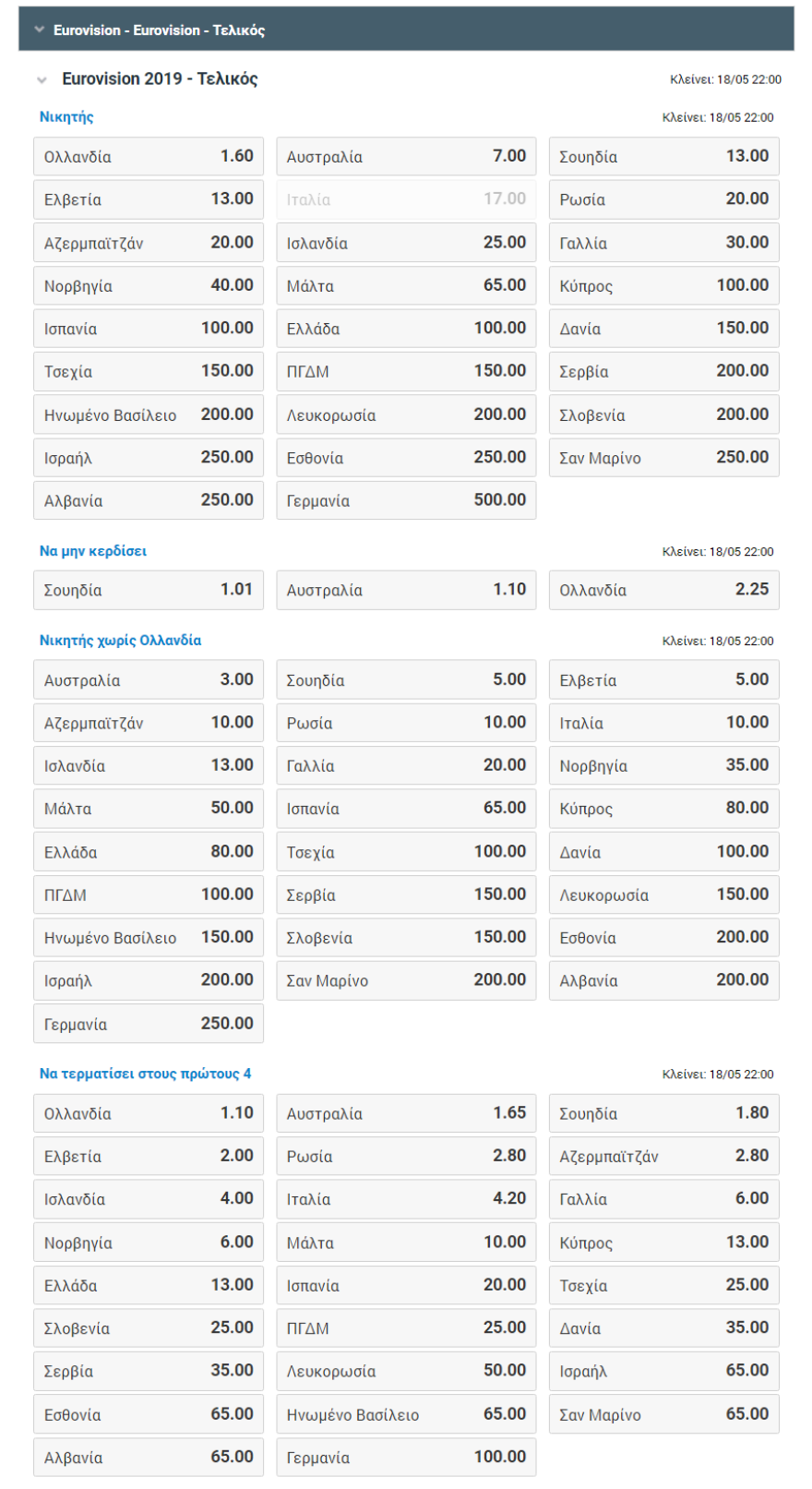Click the greyed-out Ιταλία 17.00 selection

(x=406, y=199)
